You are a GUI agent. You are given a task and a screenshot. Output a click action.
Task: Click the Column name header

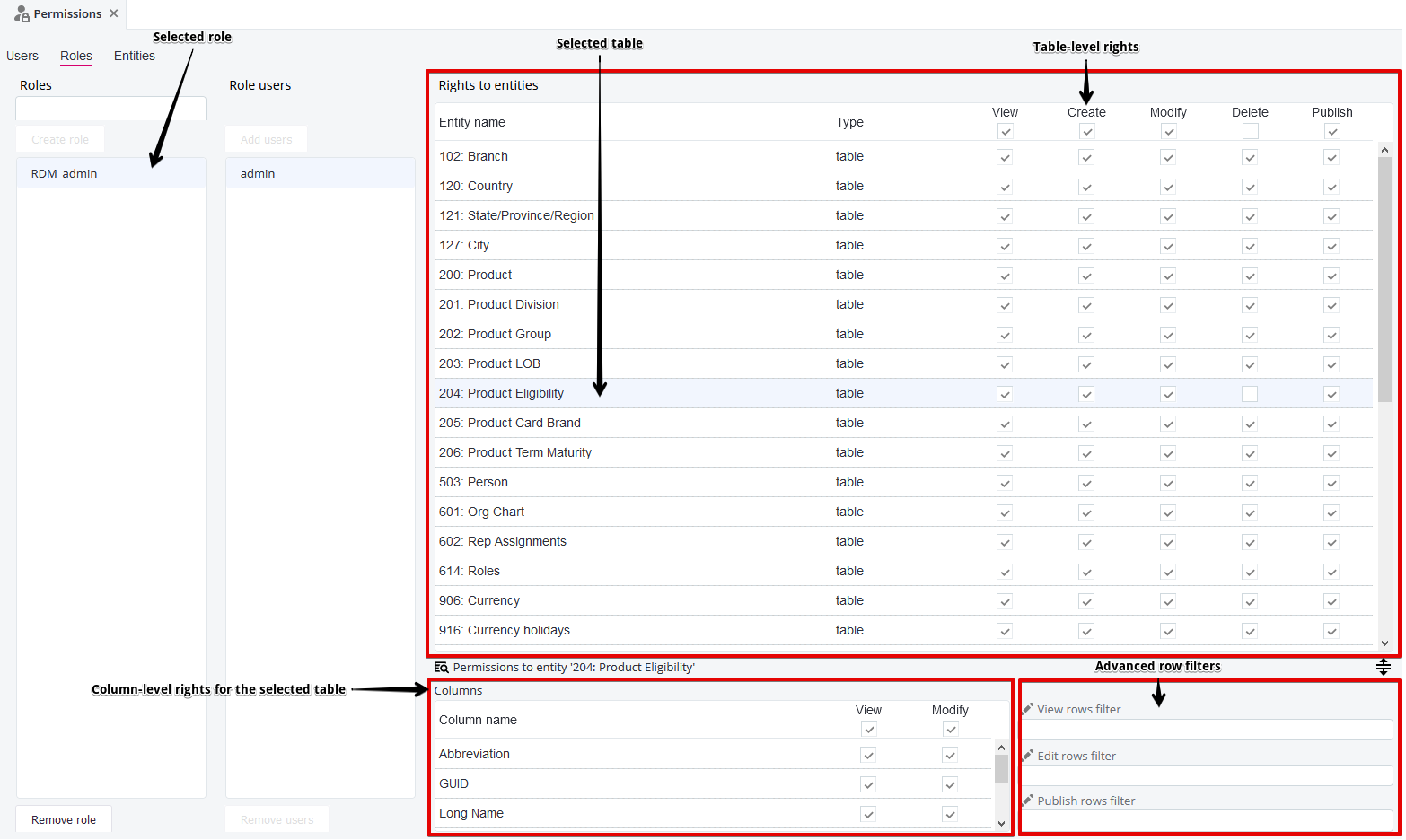[478, 720]
